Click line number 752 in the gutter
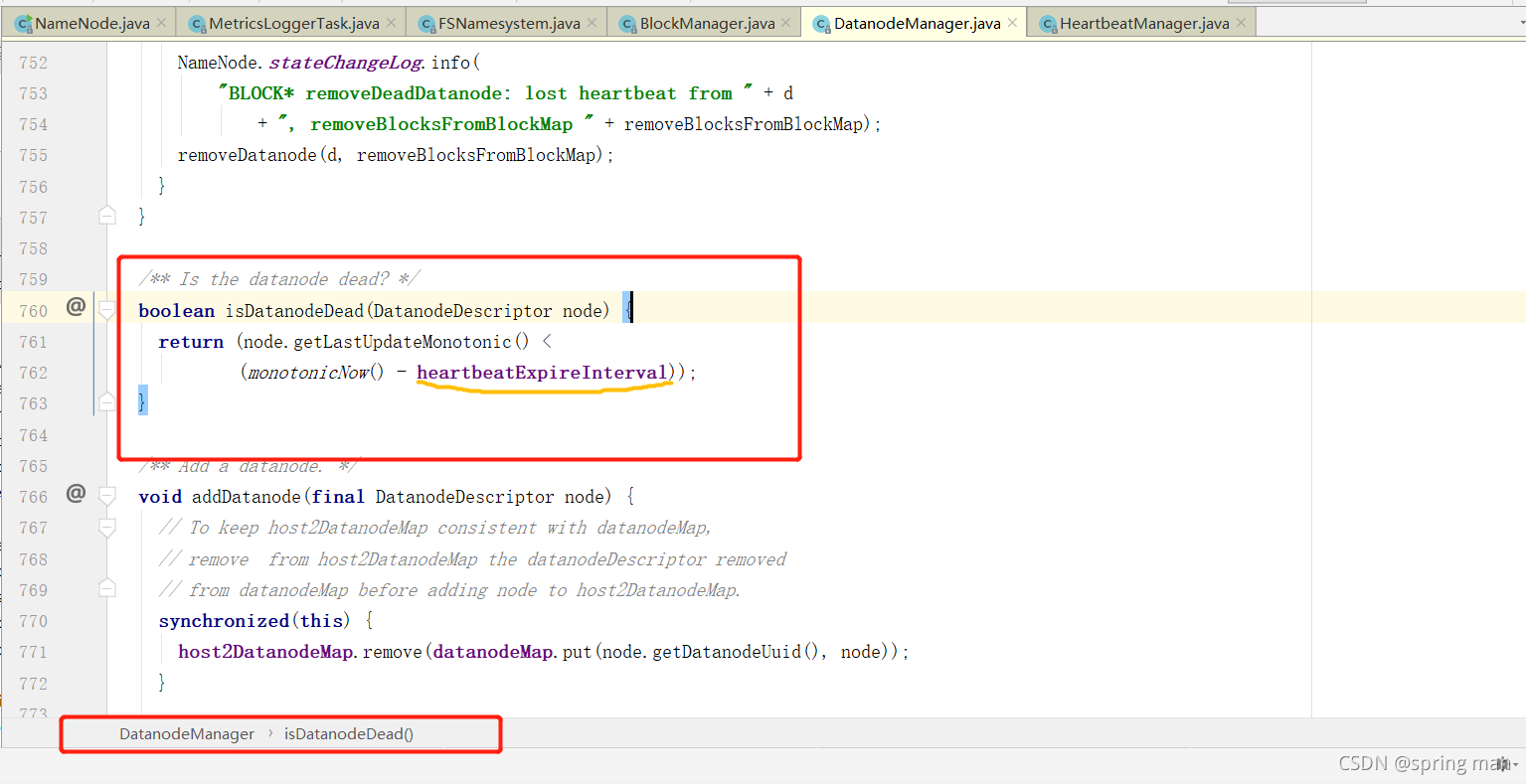 pos(33,63)
